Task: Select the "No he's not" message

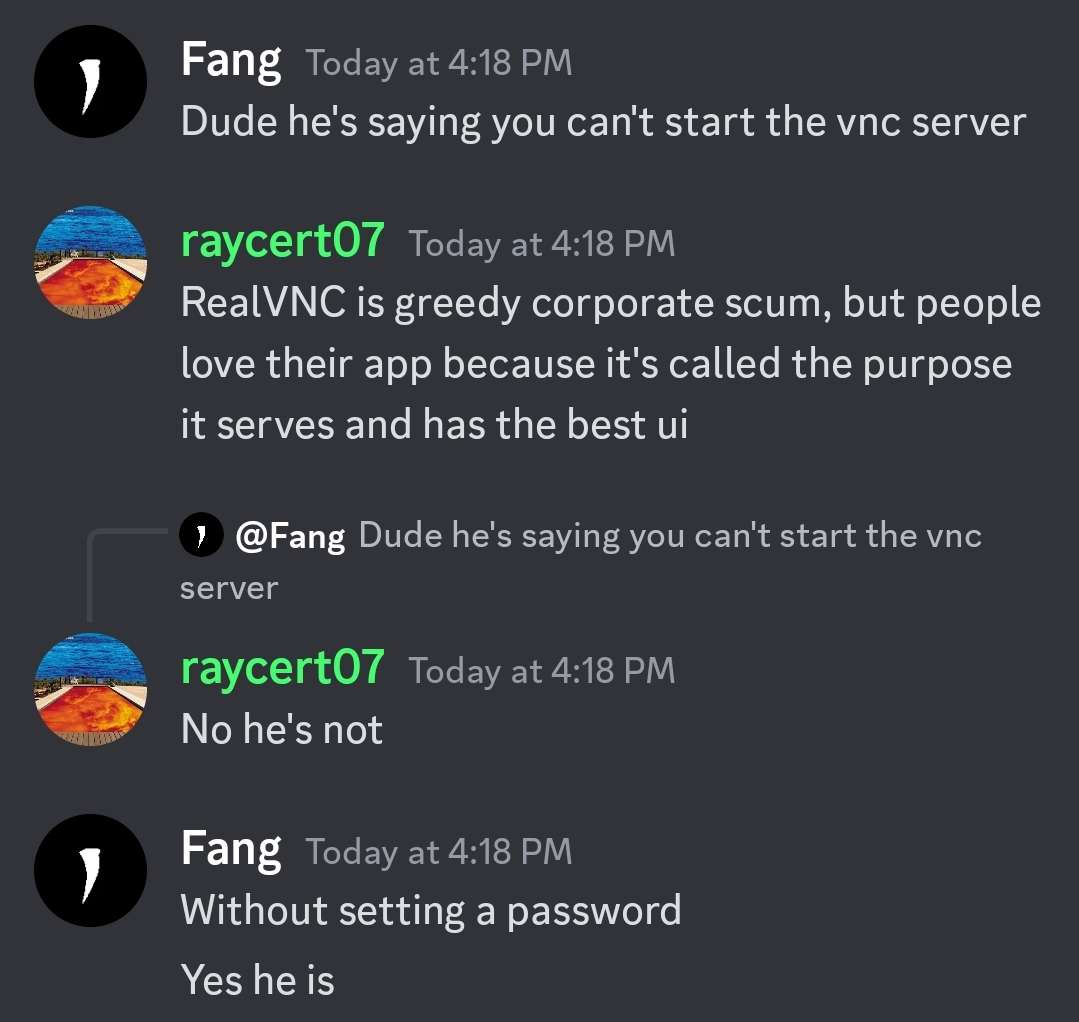Action: pos(282,730)
